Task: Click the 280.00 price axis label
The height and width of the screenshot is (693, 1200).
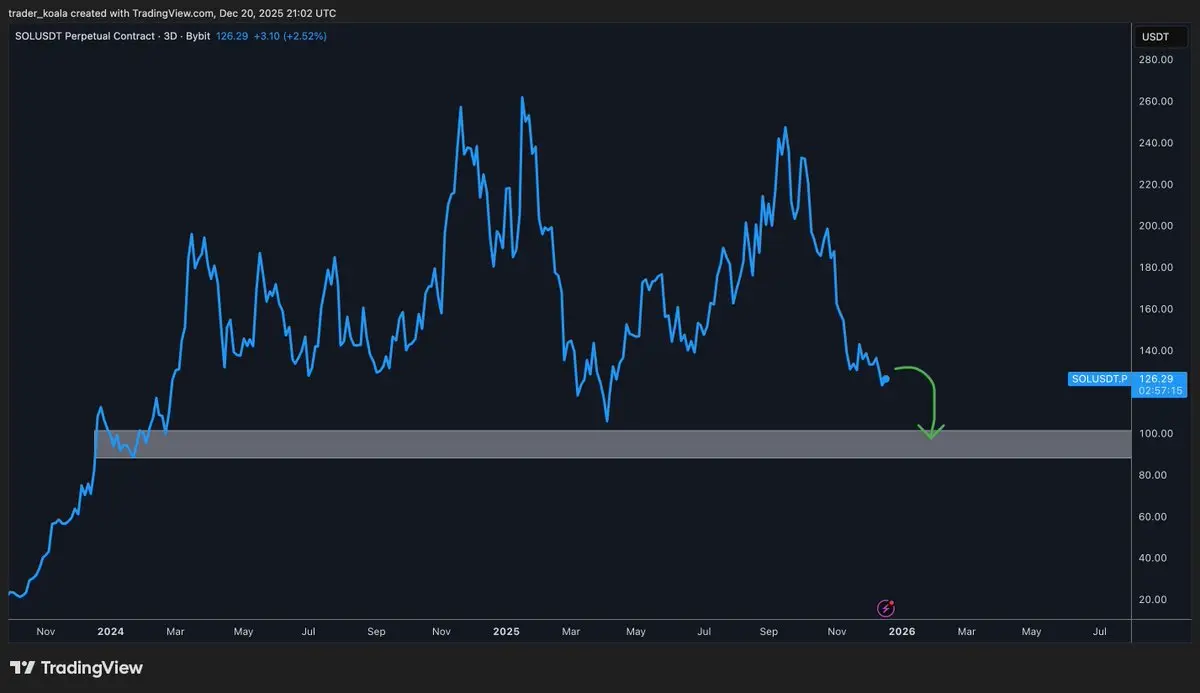Action: coord(1155,60)
